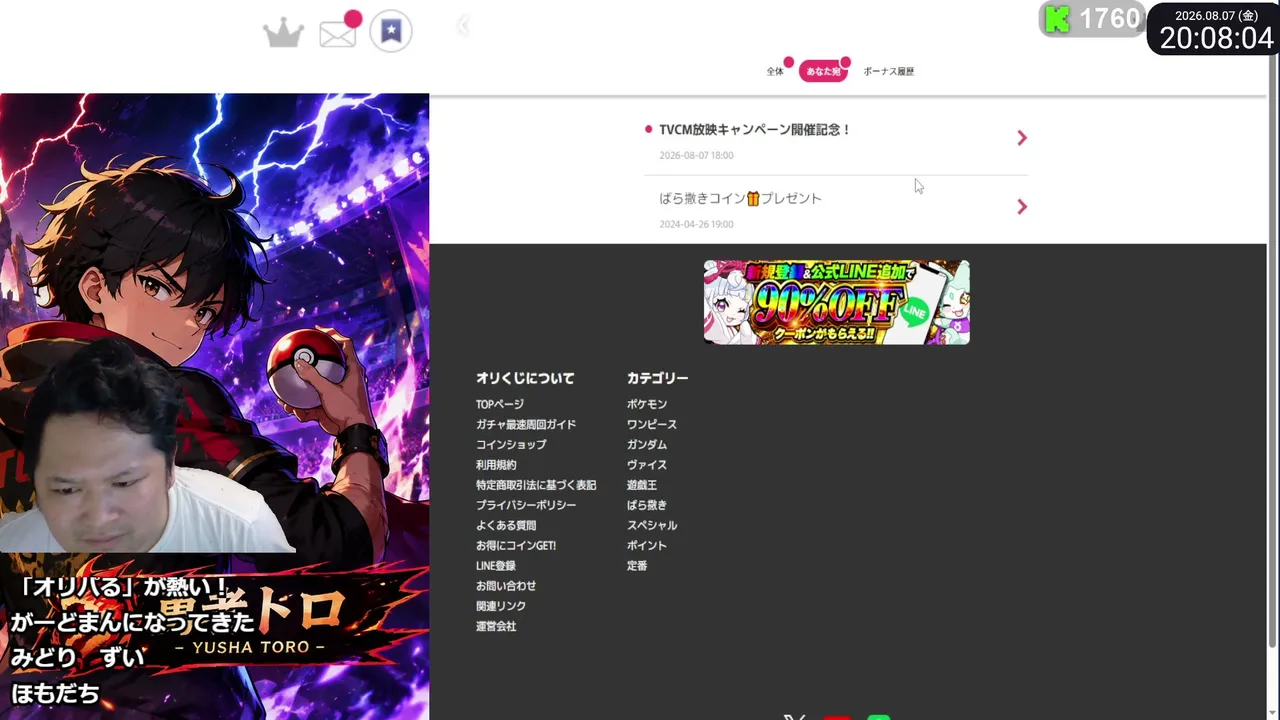
Task: Open the コインショップ link
Action: tap(511, 444)
